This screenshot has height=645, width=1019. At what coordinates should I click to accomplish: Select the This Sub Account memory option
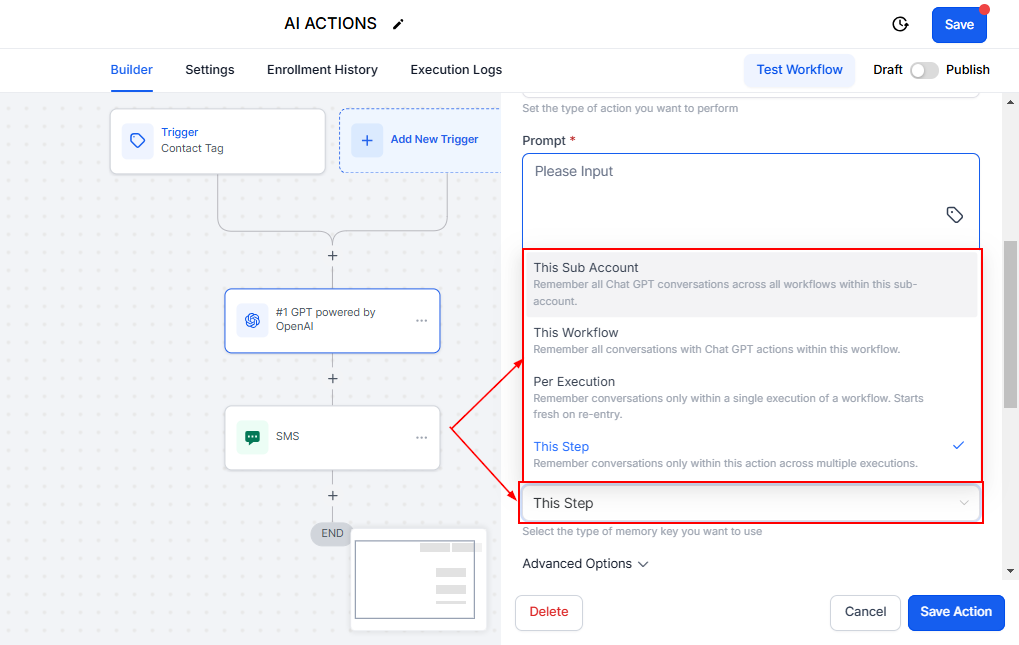(x=751, y=284)
